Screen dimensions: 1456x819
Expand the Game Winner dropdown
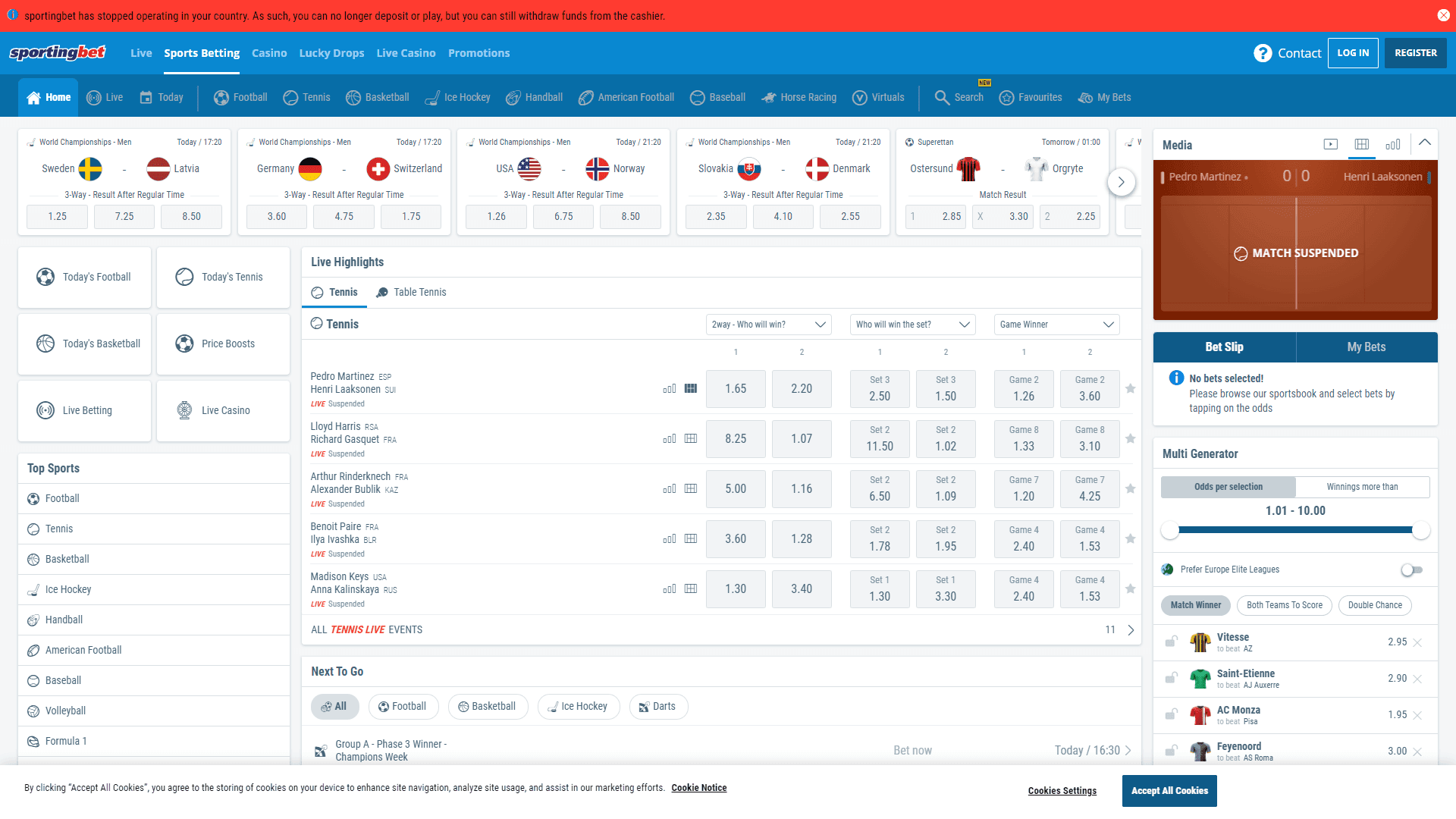coord(1056,325)
